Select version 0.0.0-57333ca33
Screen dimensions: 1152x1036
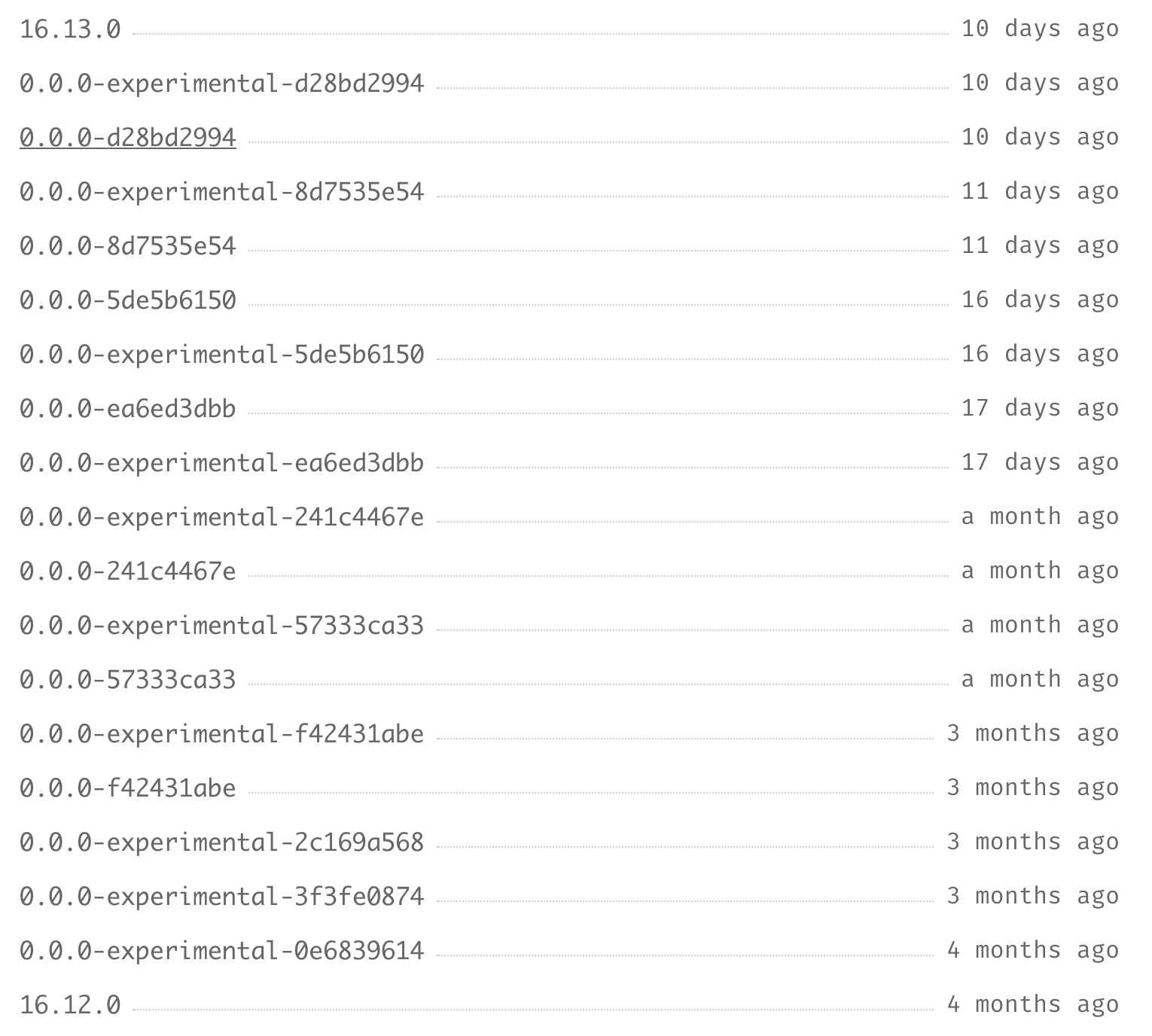point(128,680)
